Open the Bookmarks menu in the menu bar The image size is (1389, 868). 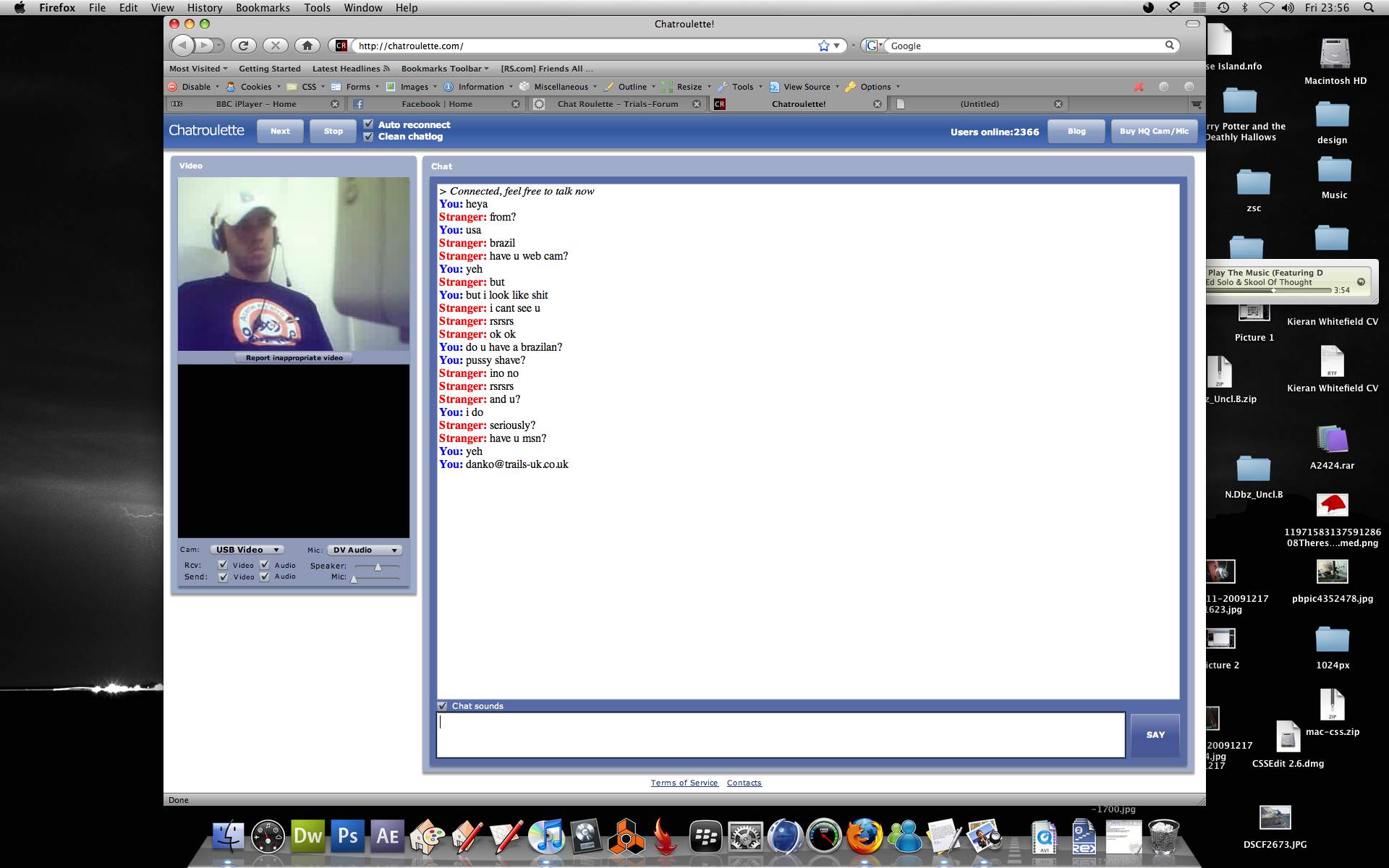[x=263, y=7]
